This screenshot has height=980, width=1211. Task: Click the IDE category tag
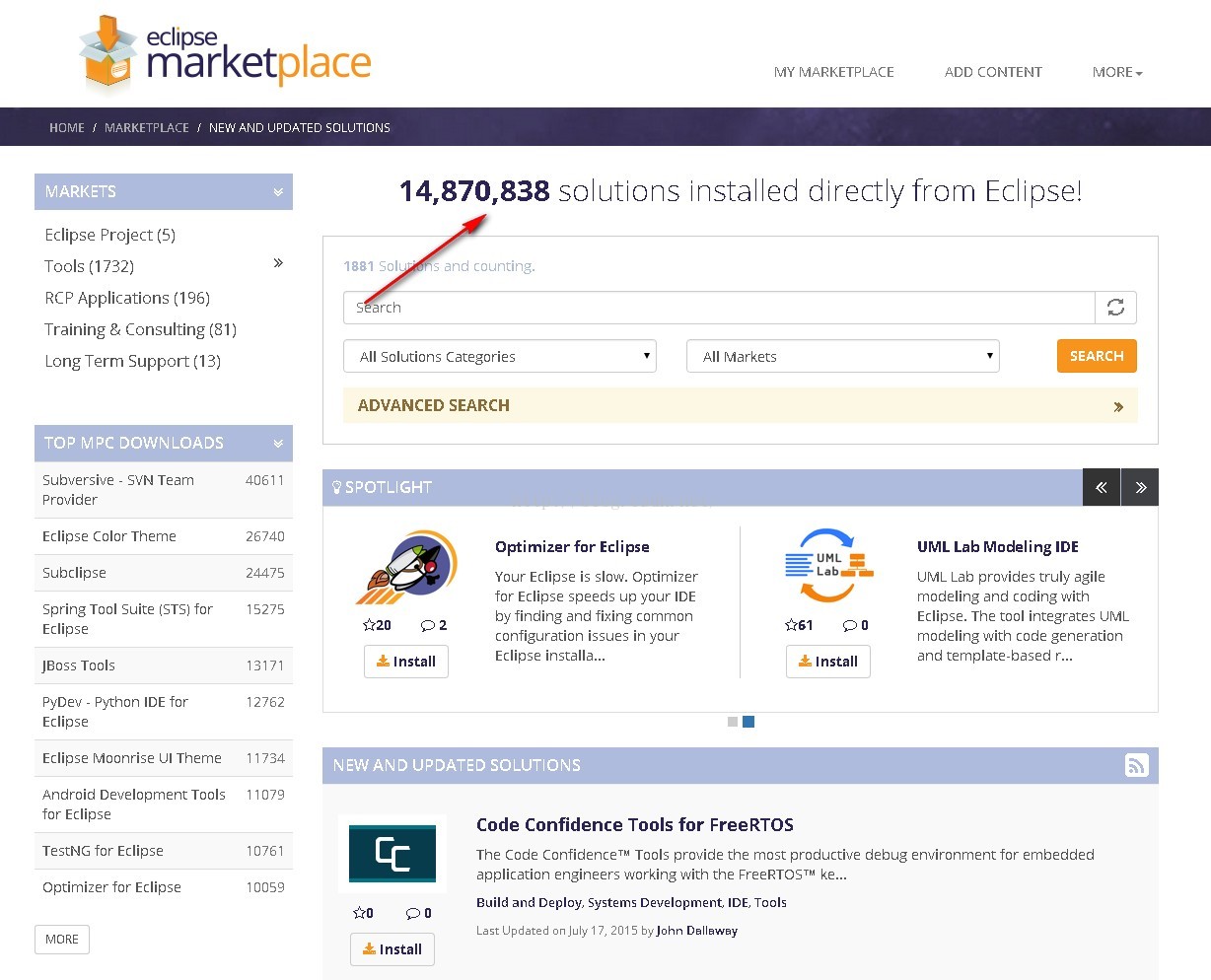click(x=738, y=903)
